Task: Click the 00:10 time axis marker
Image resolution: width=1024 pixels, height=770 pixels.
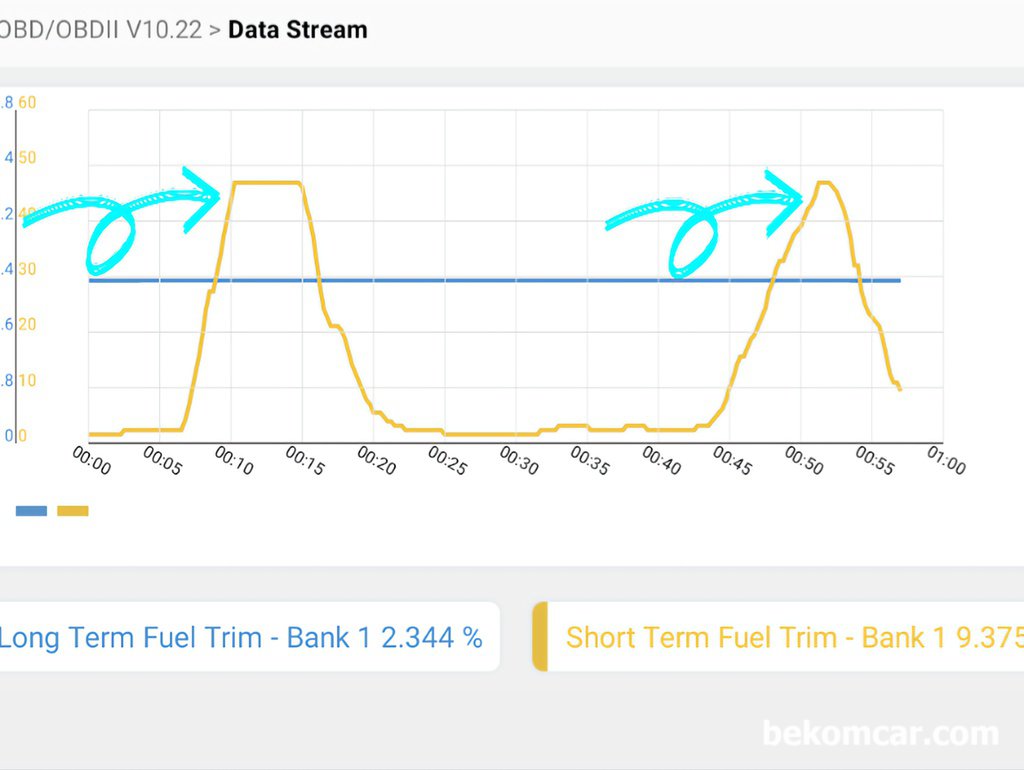Action: pyautogui.click(x=234, y=460)
